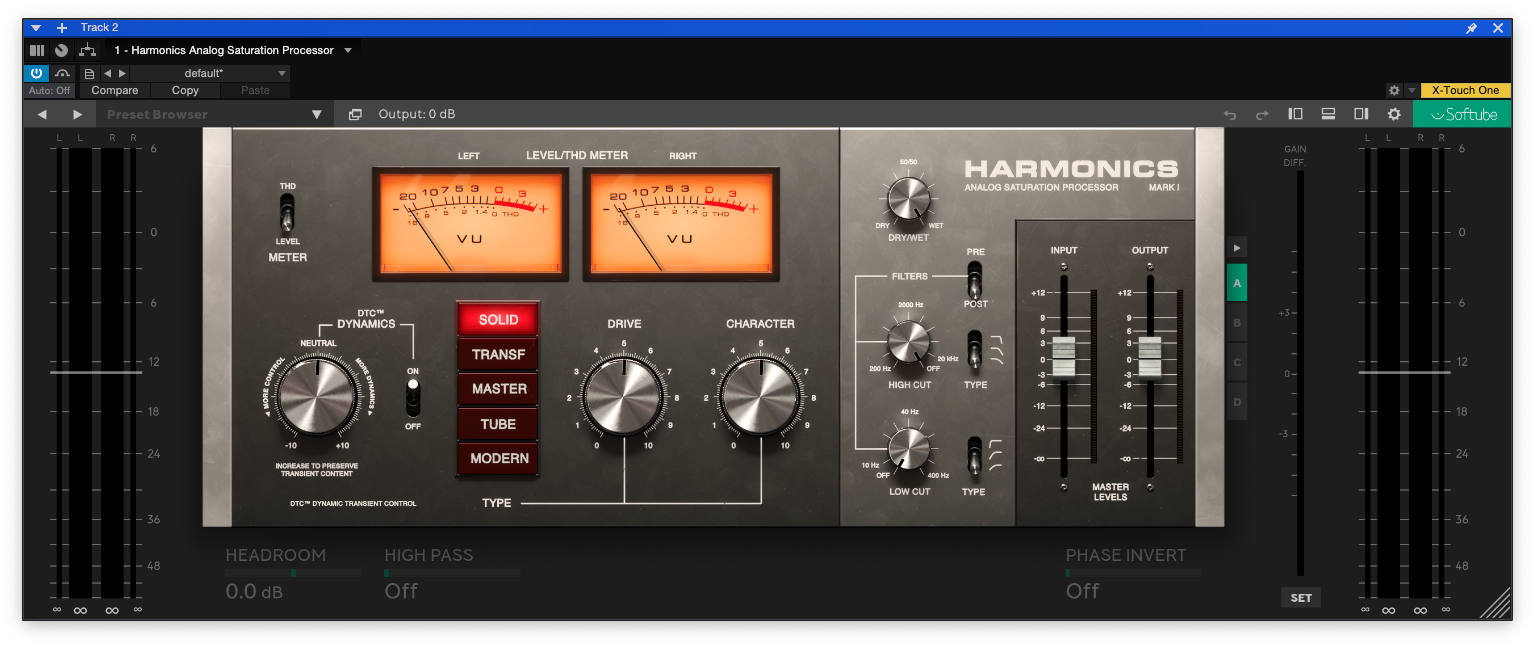Click the green Softube logo button
This screenshot has height=647, width=1535.
click(1462, 114)
